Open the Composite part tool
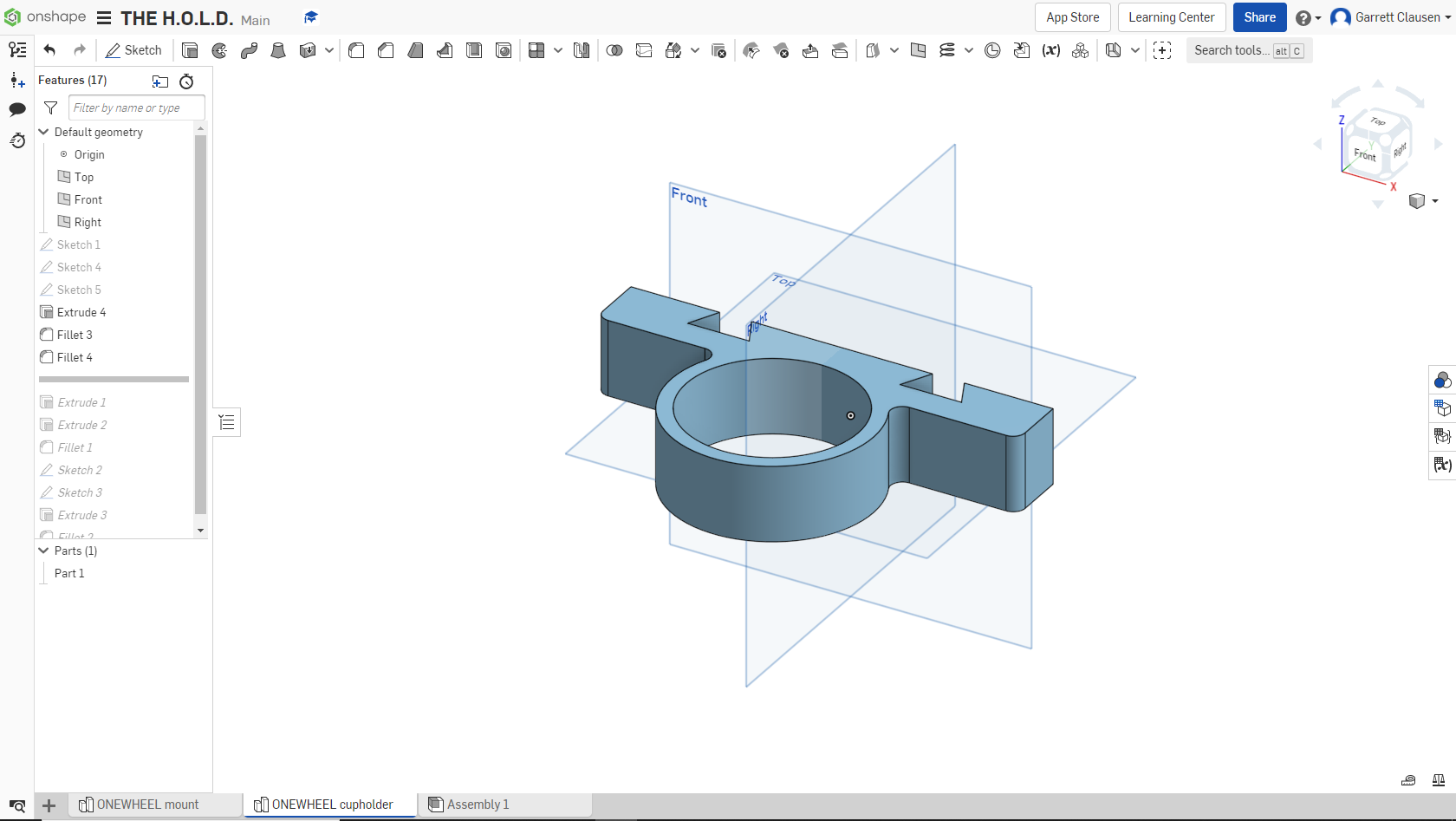The width and height of the screenshot is (1456, 821). click(1081, 50)
